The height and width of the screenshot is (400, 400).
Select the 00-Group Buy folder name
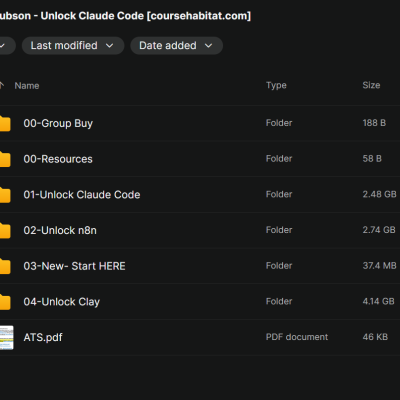tap(58, 123)
